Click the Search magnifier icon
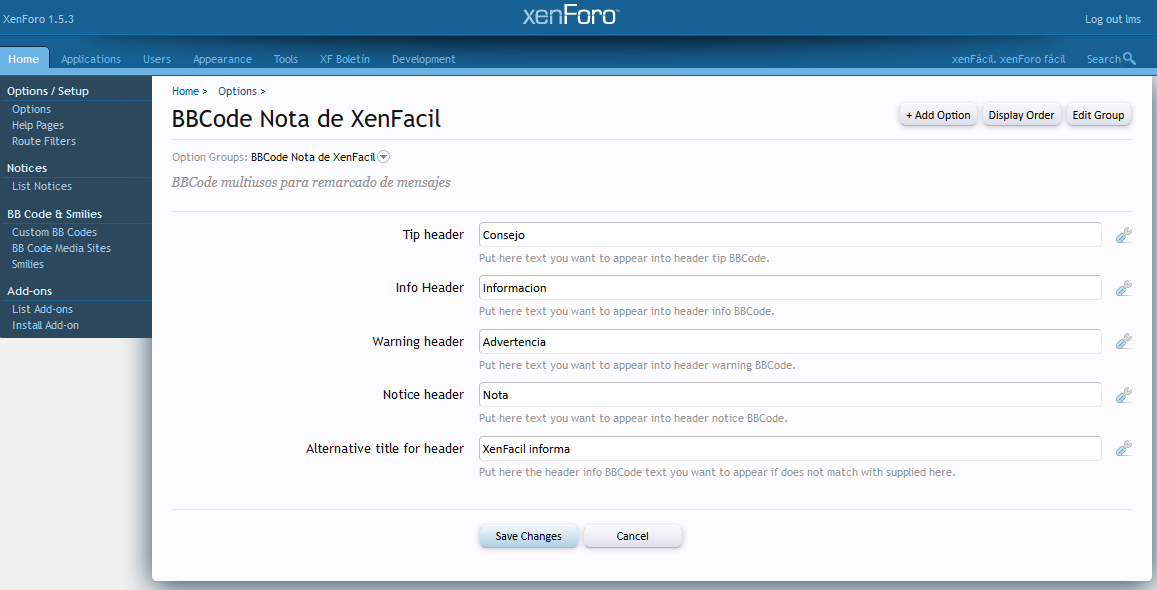 pyautogui.click(x=1129, y=58)
